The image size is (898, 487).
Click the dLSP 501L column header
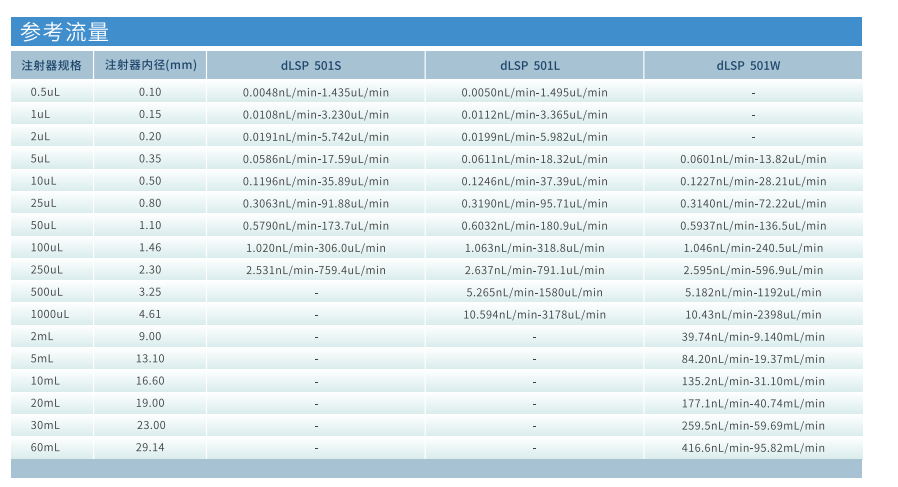point(534,66)
